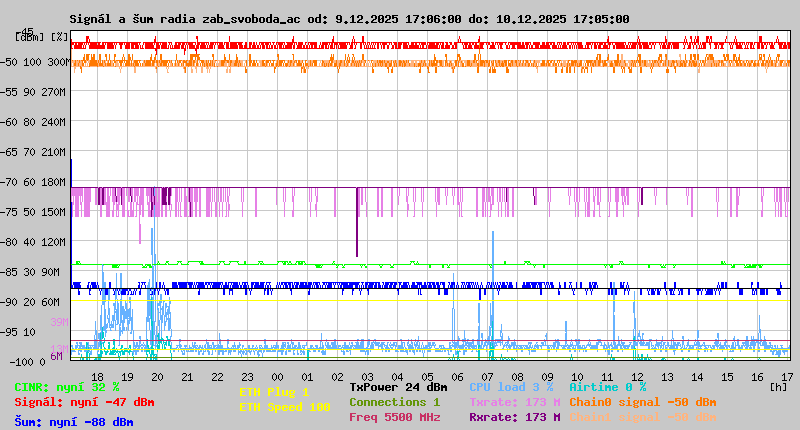Click the '-50 100 300M' y-axis label
This screenshot has width=800, height=430.
(35, 62)
